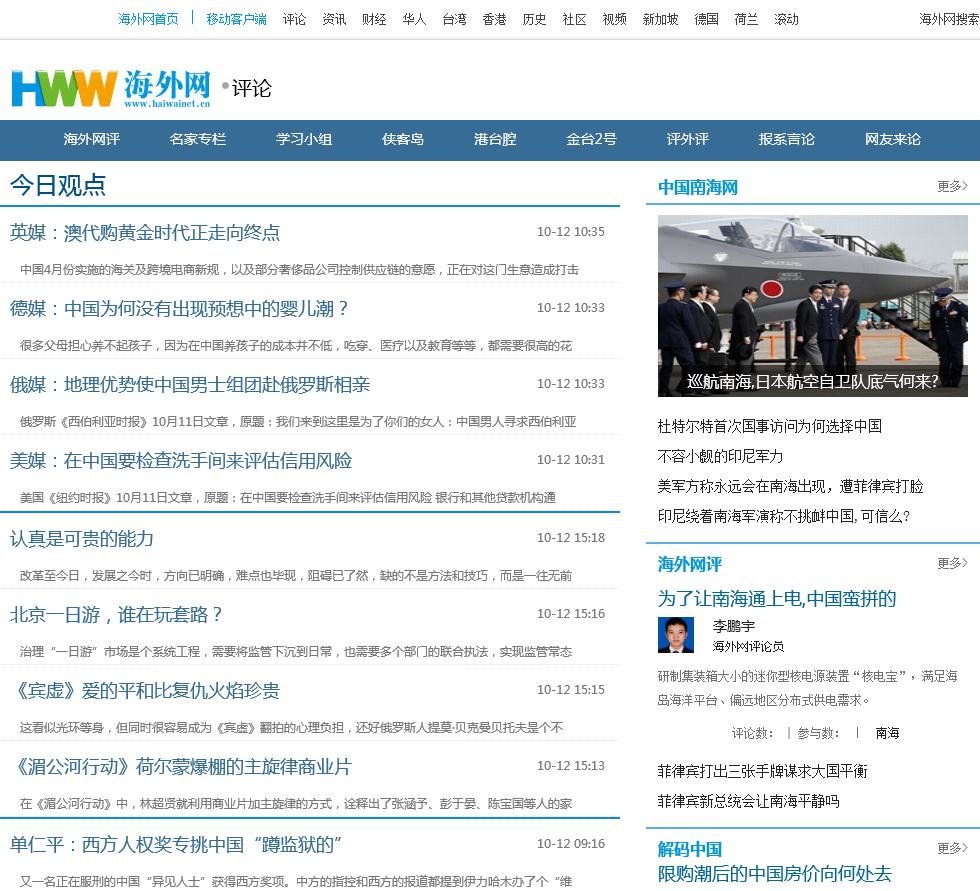Viewport: 980px width, 891px height.
Task: Open the 海外网首页 top link
Action: (148, 19)
